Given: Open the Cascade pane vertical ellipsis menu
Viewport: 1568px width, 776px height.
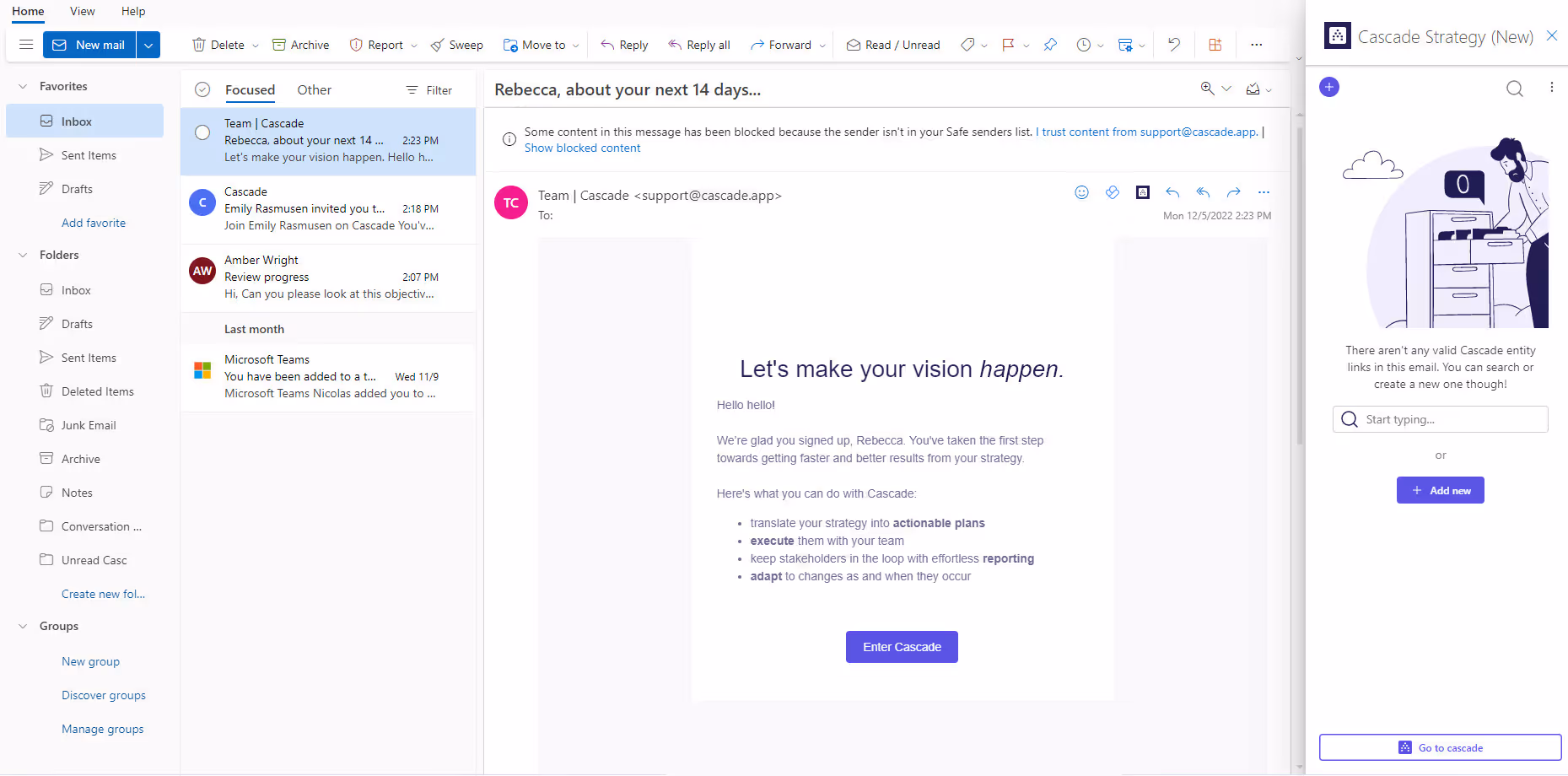Looking at the screenshot, I should [x=1551, y=87].
